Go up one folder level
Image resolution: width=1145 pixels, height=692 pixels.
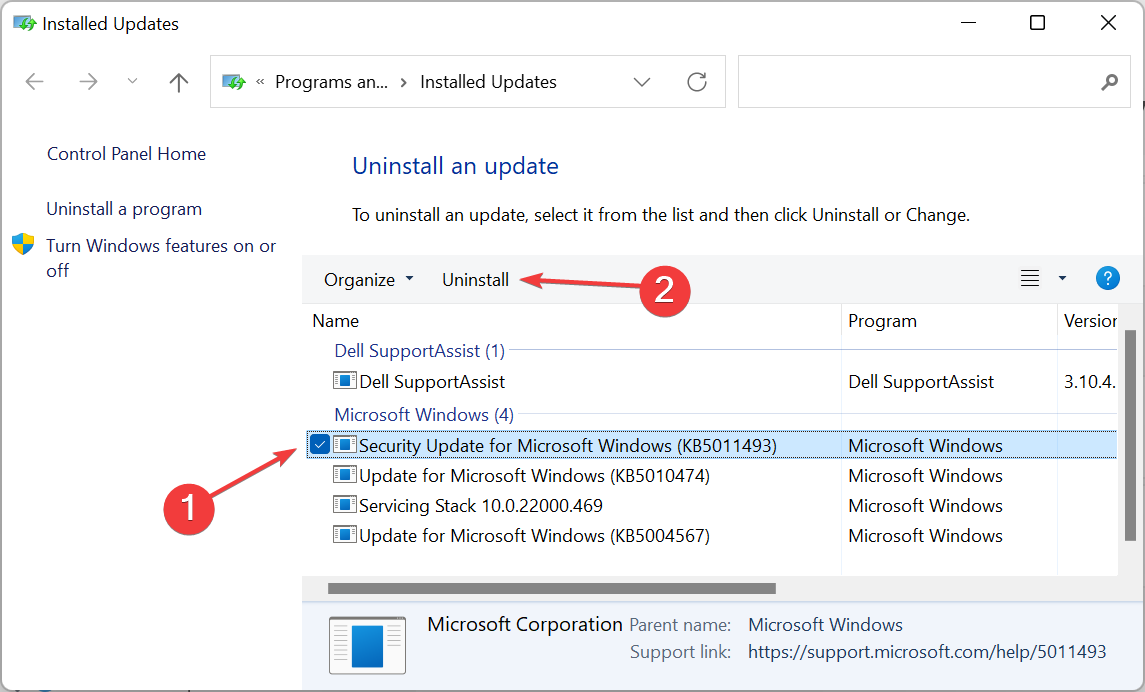click(x=178, y=82)
